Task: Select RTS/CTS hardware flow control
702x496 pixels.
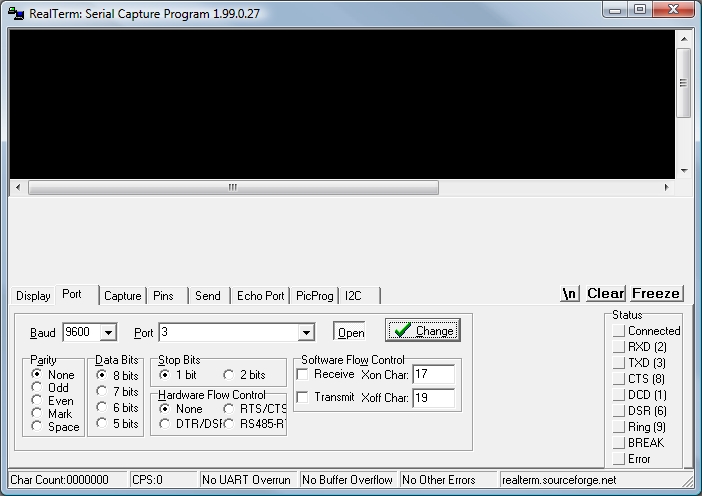Action: click(x=254, y=409)
